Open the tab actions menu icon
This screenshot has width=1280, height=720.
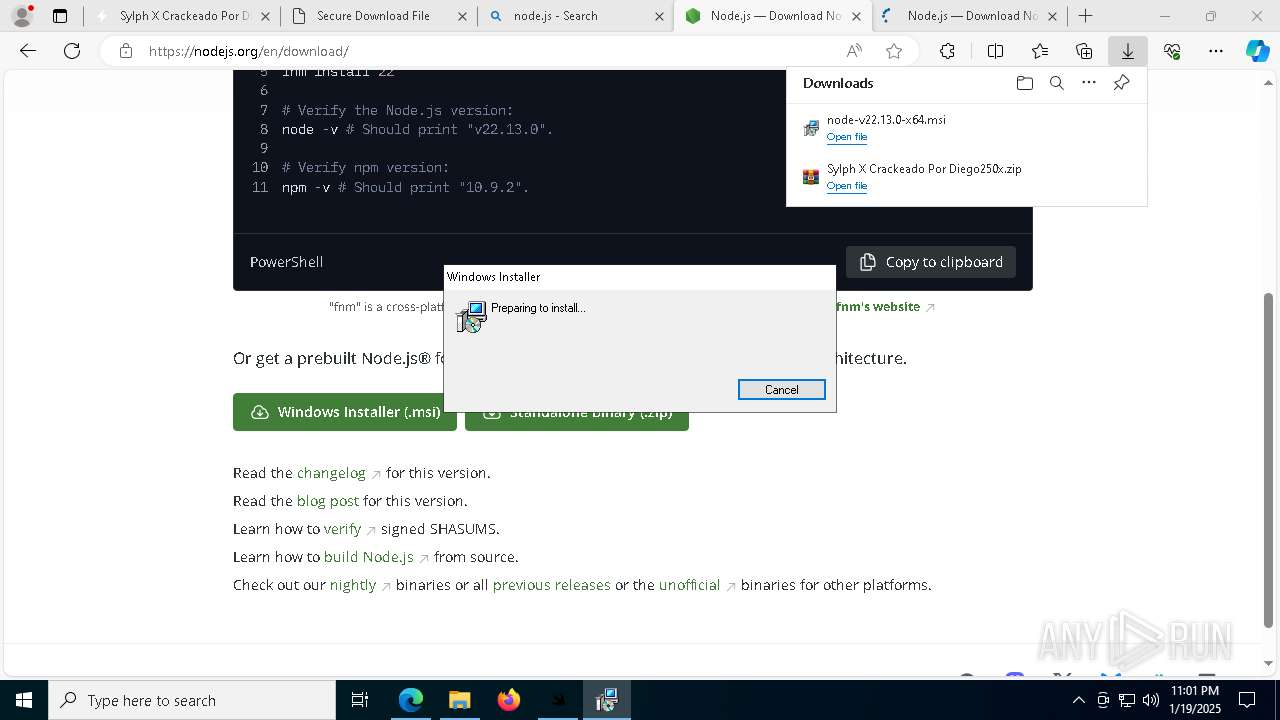[x=60, y=16]
